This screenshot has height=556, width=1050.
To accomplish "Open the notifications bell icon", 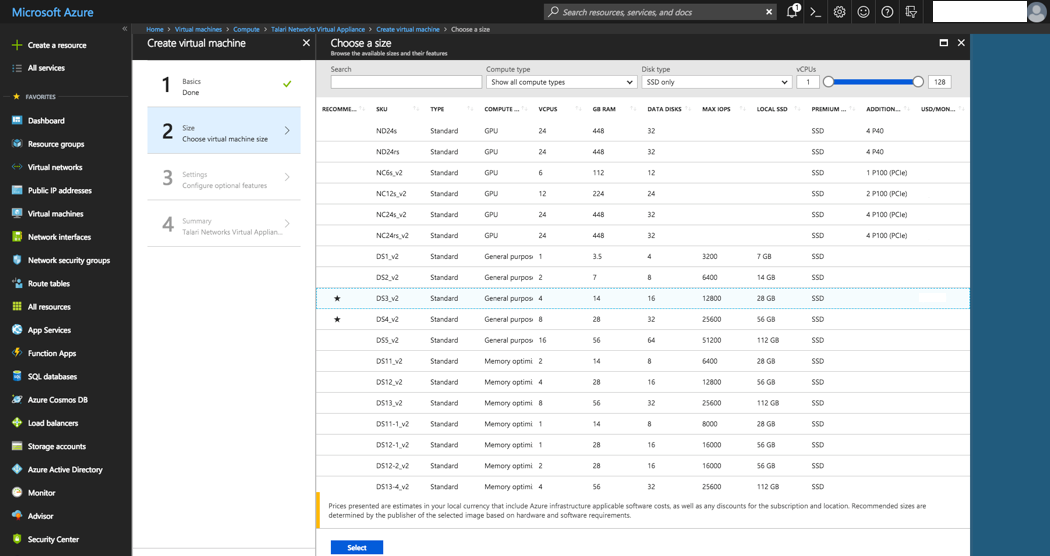I will [x=792, y=12].
